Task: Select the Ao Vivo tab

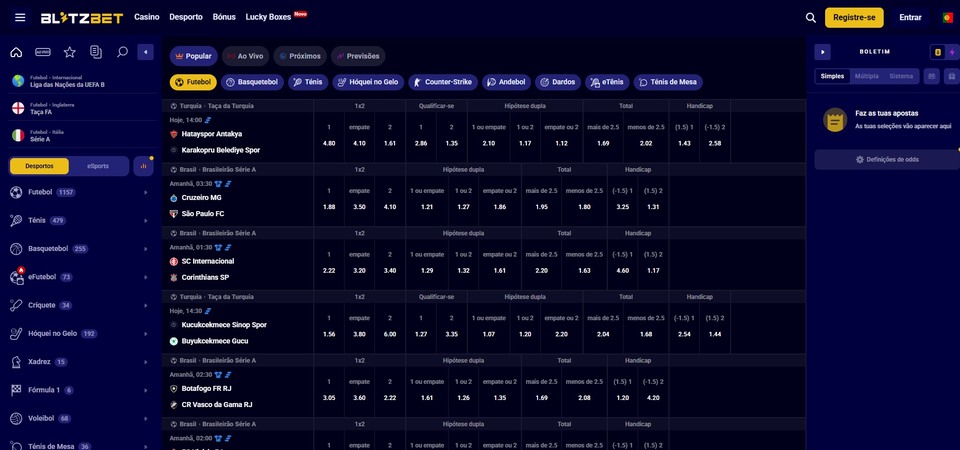Action: pyautogui.click(x=246, y=56)
